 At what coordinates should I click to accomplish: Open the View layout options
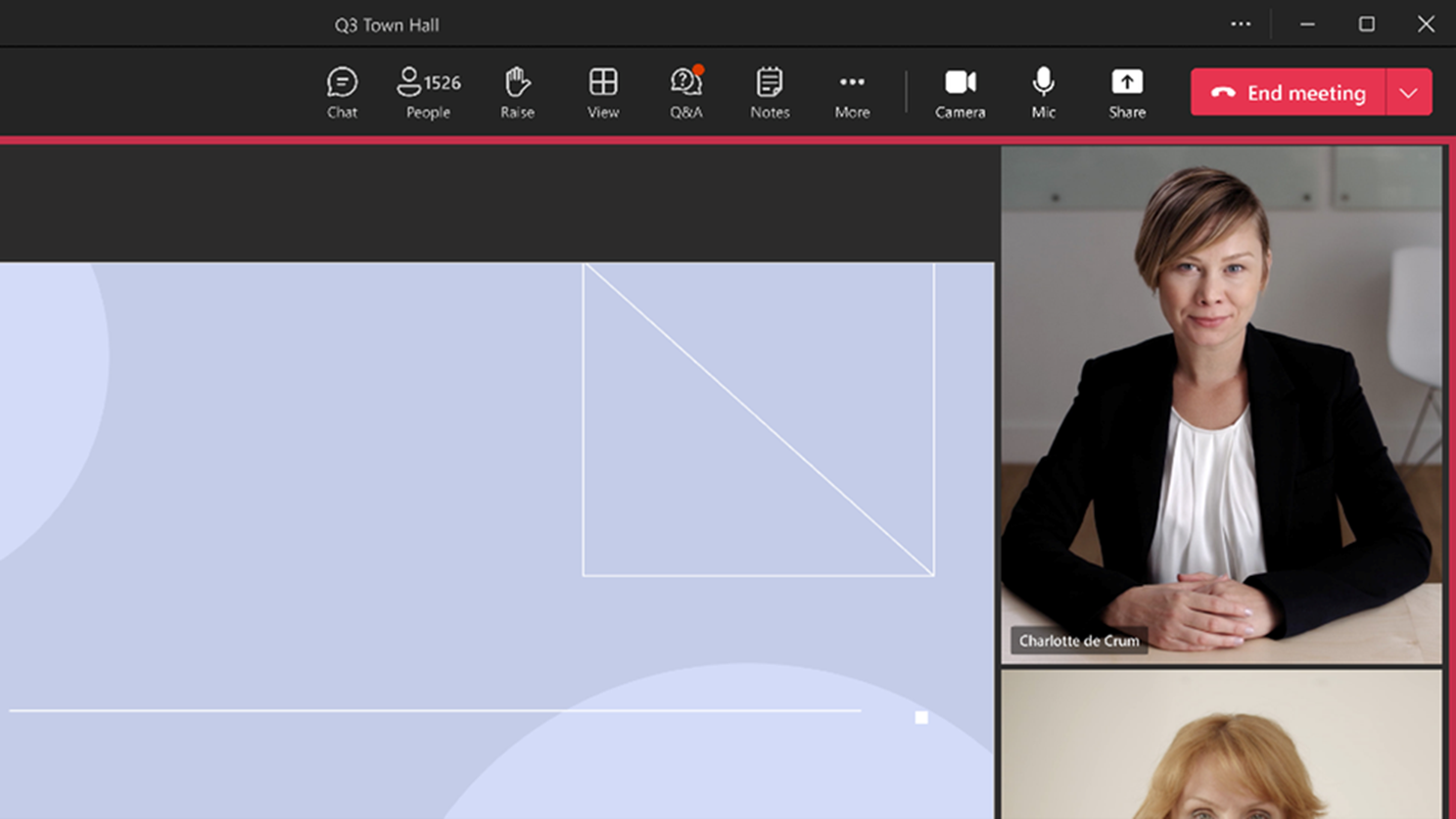(603, 93)
